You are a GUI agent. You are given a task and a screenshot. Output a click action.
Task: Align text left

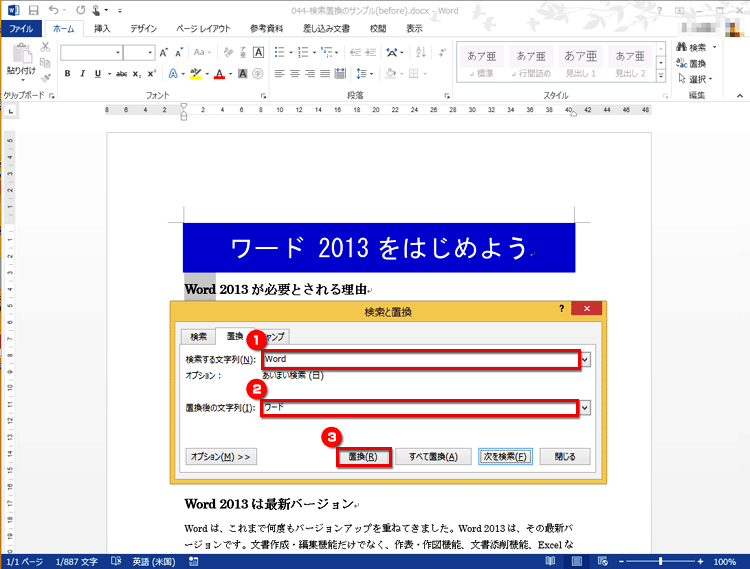click(279, 74)
